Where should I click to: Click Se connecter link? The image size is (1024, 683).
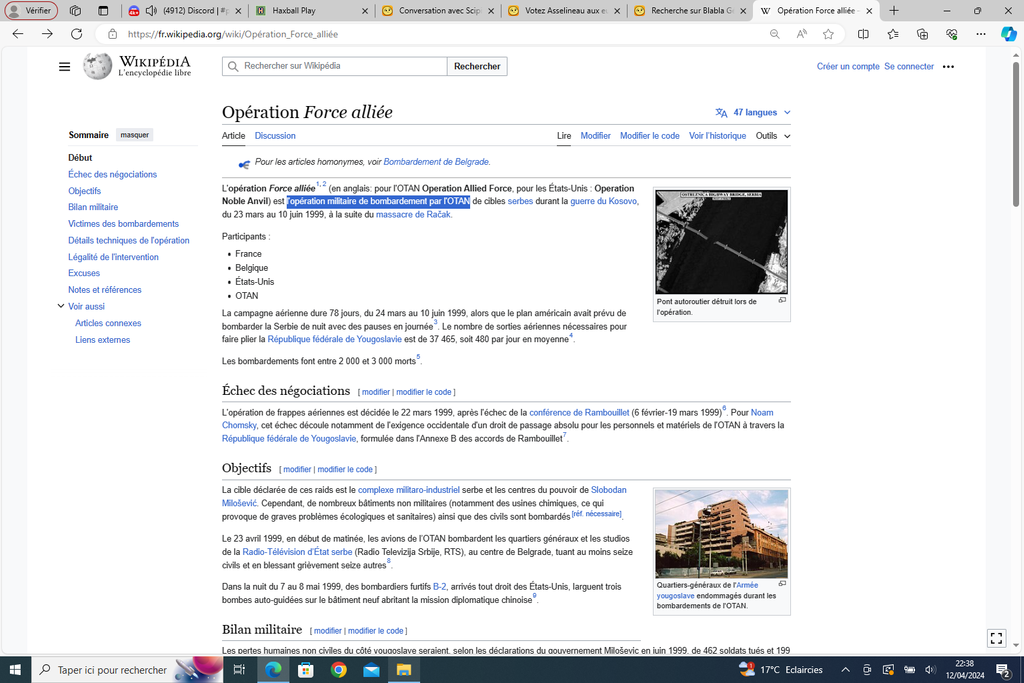pyautogui.click(x=908, y=67)
